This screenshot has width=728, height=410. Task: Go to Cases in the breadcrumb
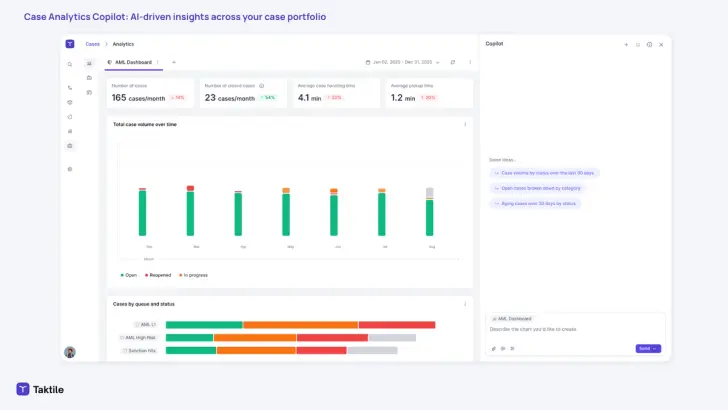pos(92,44)
